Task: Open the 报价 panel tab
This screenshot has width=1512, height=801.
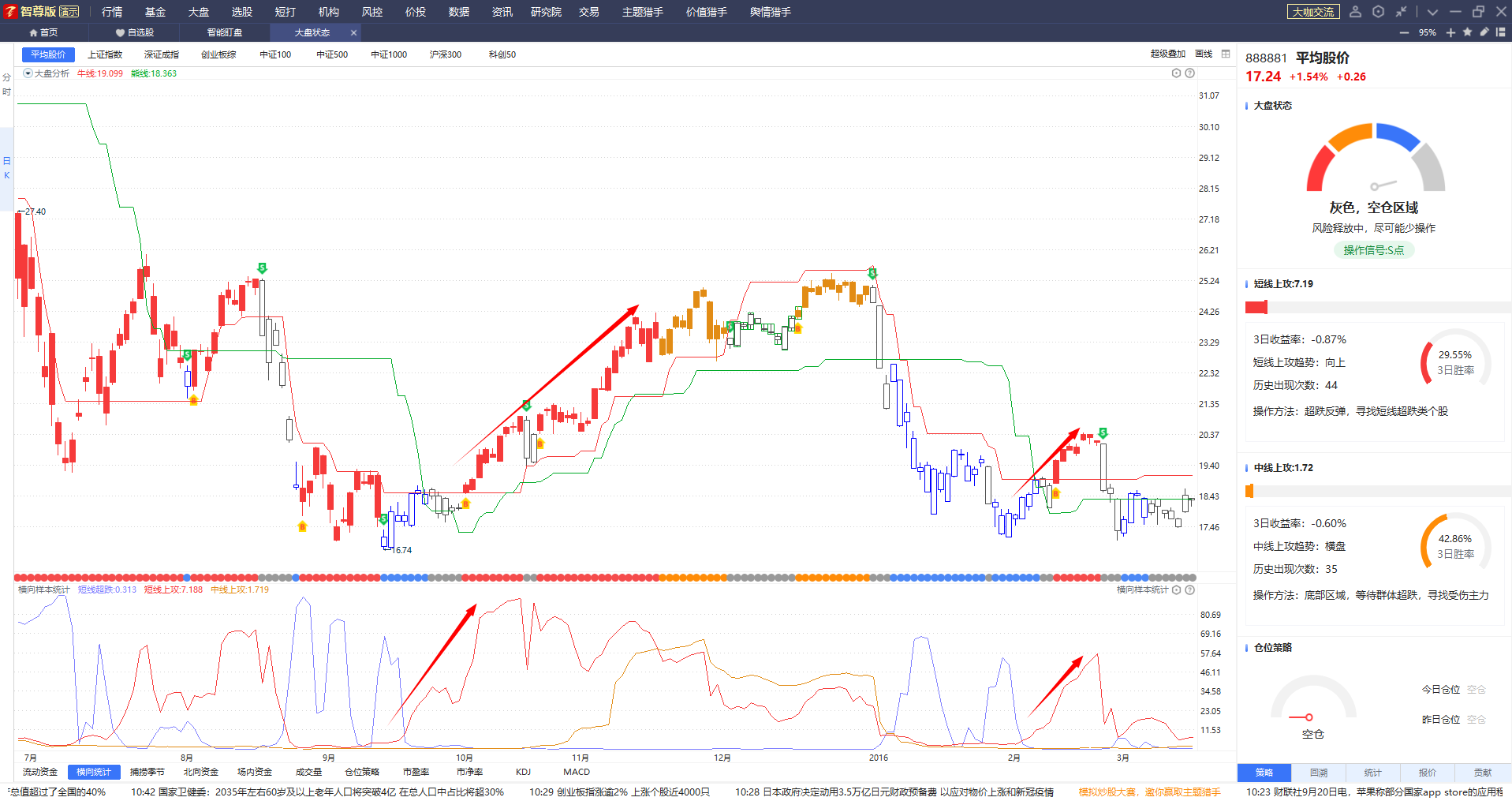Action: 1428,773
